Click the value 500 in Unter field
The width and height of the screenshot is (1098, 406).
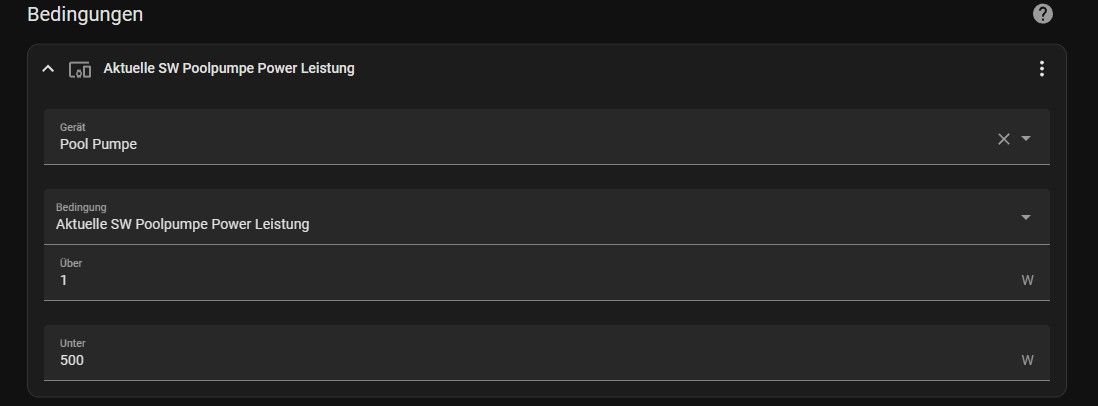(x=72, y=360)
